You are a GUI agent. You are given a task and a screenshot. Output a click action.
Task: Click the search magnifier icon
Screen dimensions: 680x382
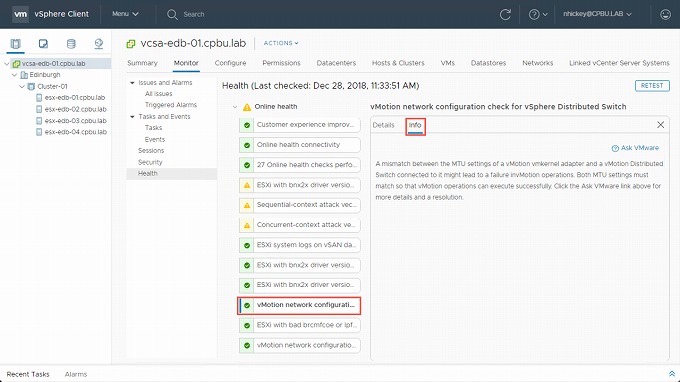point(172,14)
